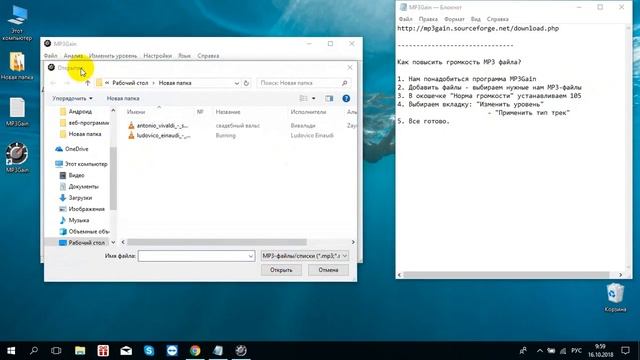Screen dimensions: 640x360
Task: Click the search magnifier in dialog
Action: coord(344,83)
